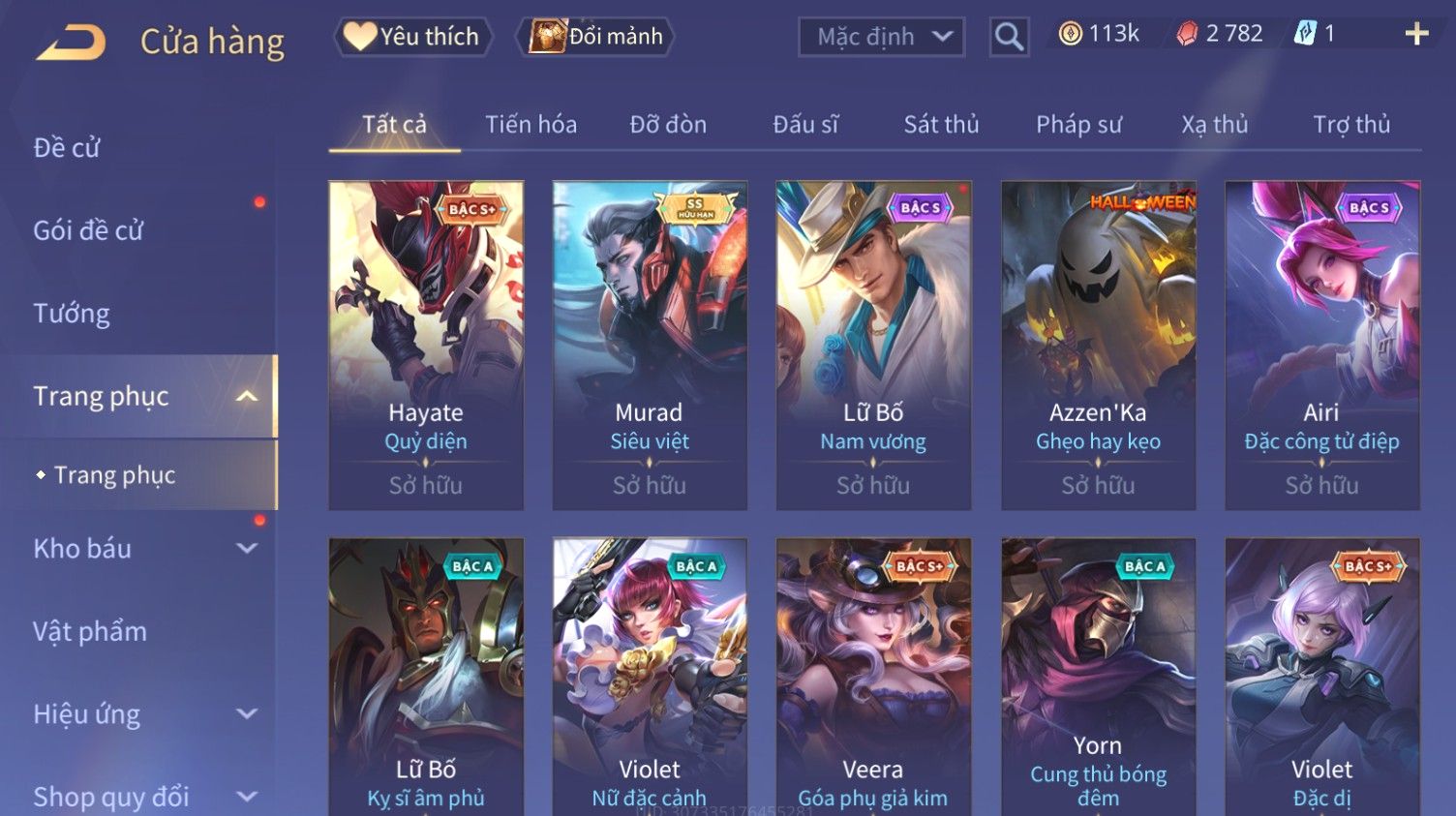This screenshot has width=1456, height=816.
Task: Expand the Shop quy đổi section
Action: coord(247,796)
